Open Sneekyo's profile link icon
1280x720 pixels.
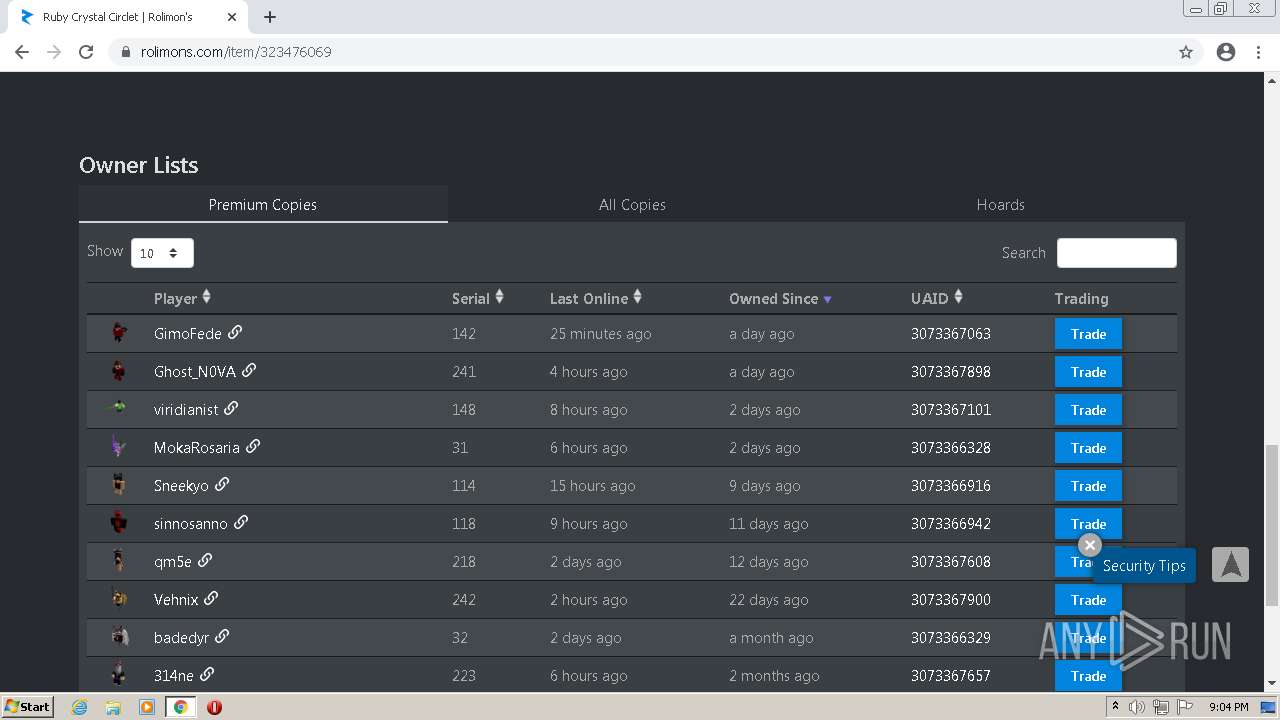pos(222,484)
